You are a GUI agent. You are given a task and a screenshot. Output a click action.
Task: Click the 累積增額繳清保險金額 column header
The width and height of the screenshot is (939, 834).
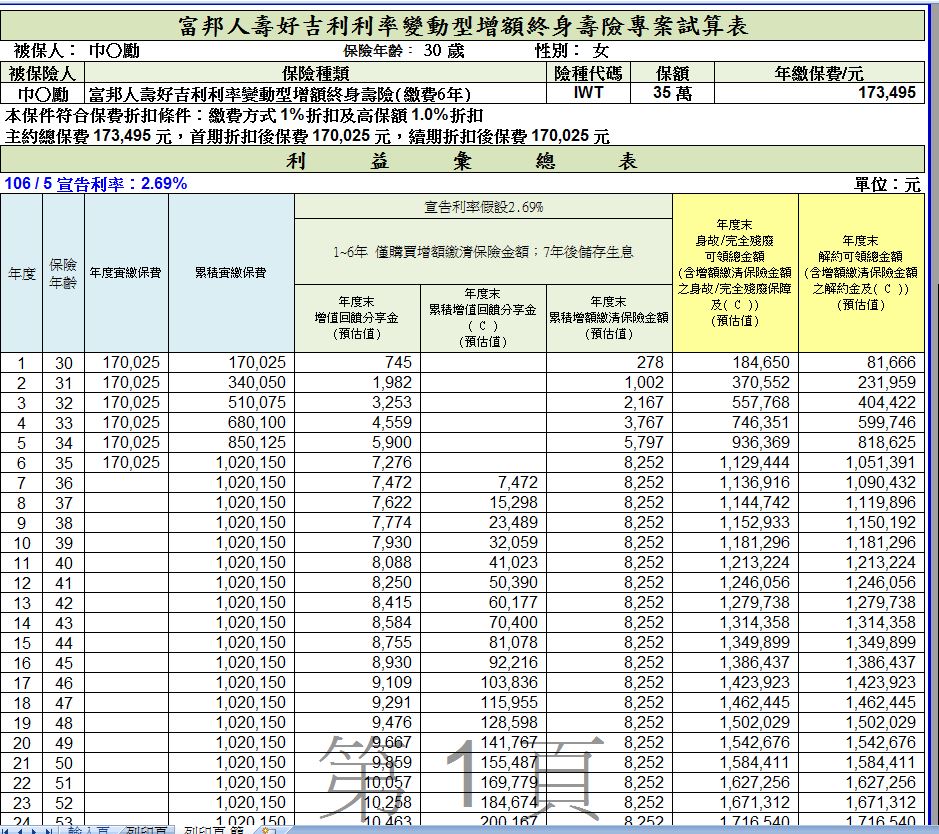(x=609, y=318)
